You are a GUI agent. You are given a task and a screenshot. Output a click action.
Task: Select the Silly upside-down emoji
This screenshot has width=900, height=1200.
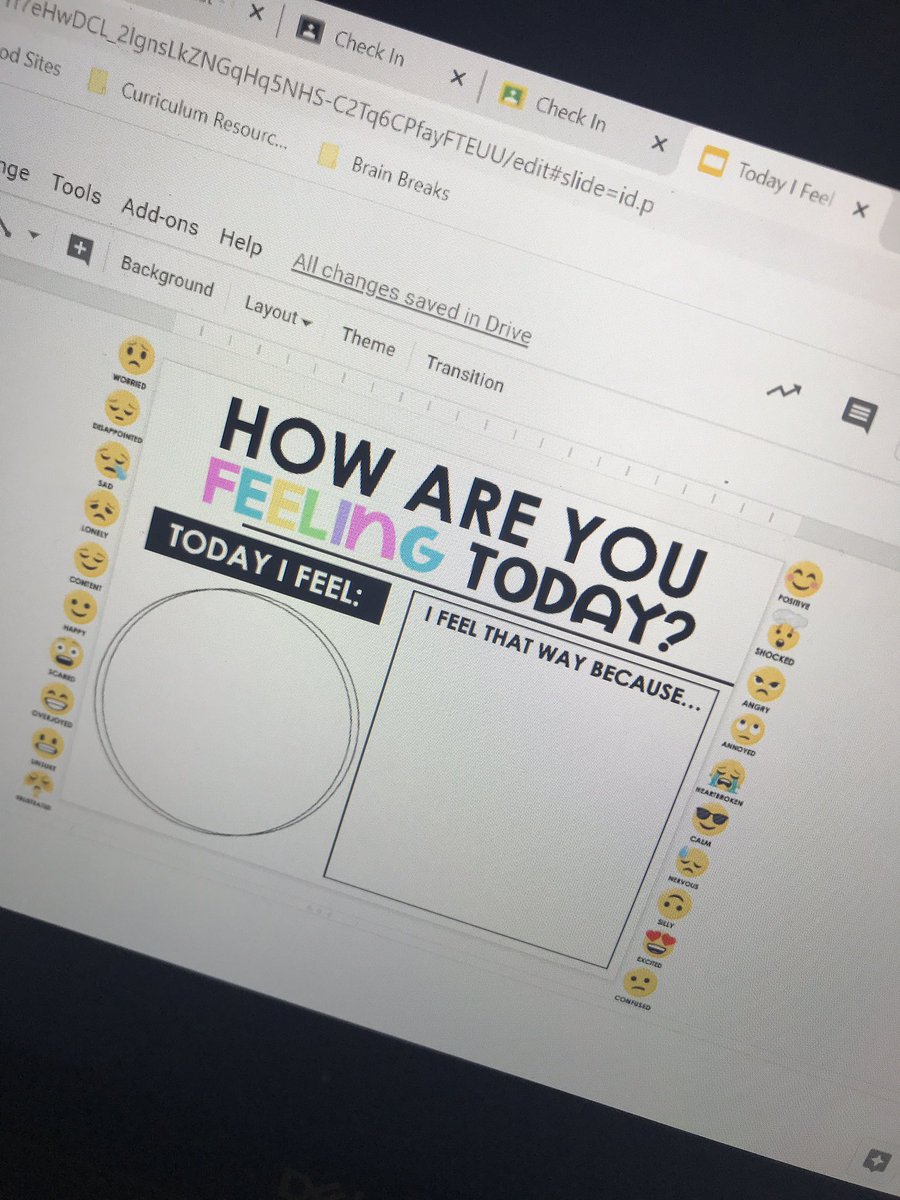point(675,904)
